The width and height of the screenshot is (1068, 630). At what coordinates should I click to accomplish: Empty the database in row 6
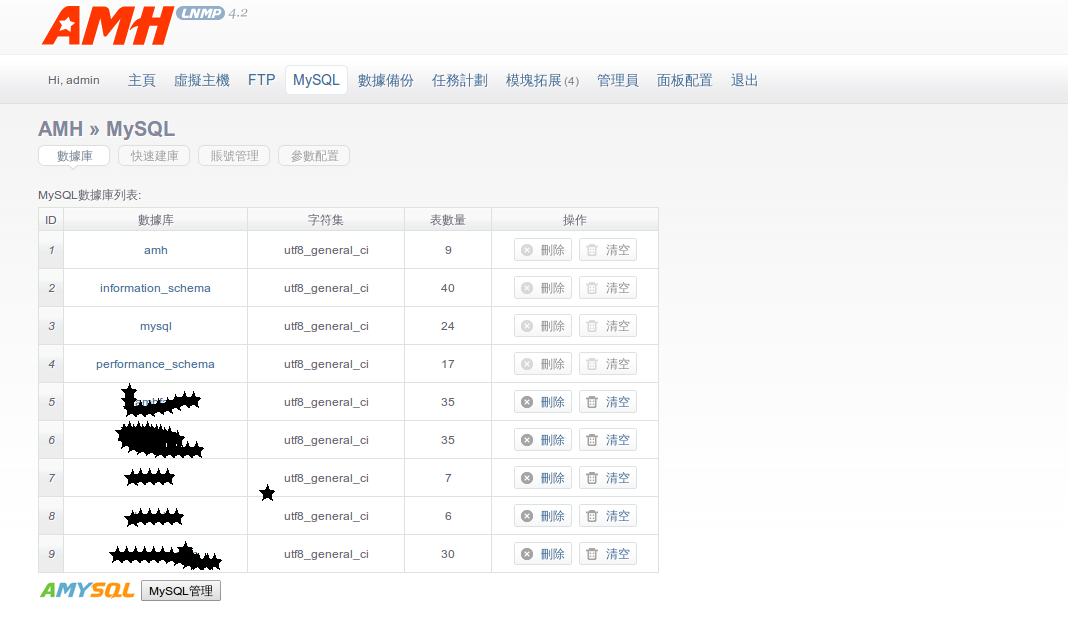click(608, 440)
